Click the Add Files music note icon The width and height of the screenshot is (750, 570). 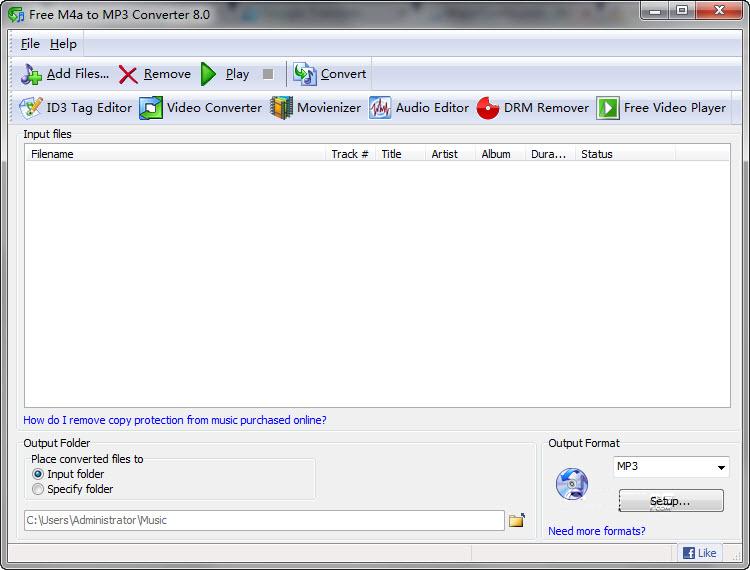tap(32, 74)
